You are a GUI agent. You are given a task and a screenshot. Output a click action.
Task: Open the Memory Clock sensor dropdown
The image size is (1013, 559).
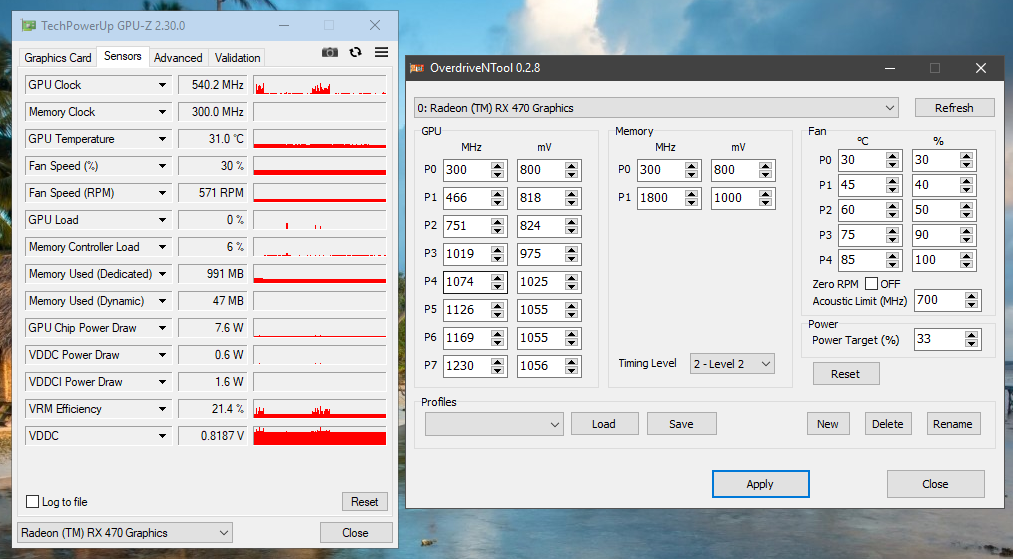tap(162, 112)
